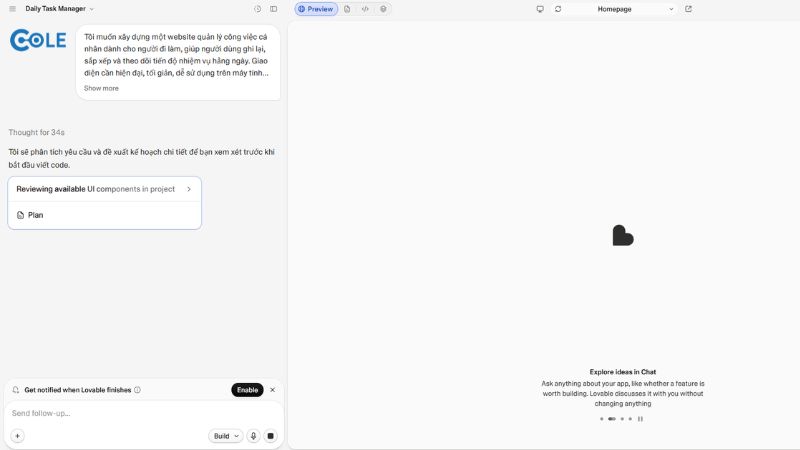Viewport: 800px width, 450px height.
Task: Change the desktop device preview icon
Action: click(540, 9)
